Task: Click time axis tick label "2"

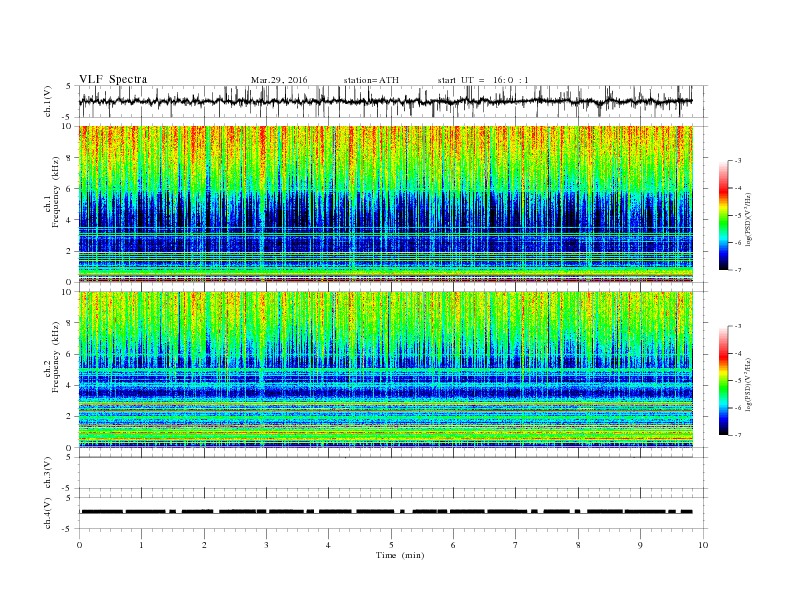Action: [x=204, y=545]
